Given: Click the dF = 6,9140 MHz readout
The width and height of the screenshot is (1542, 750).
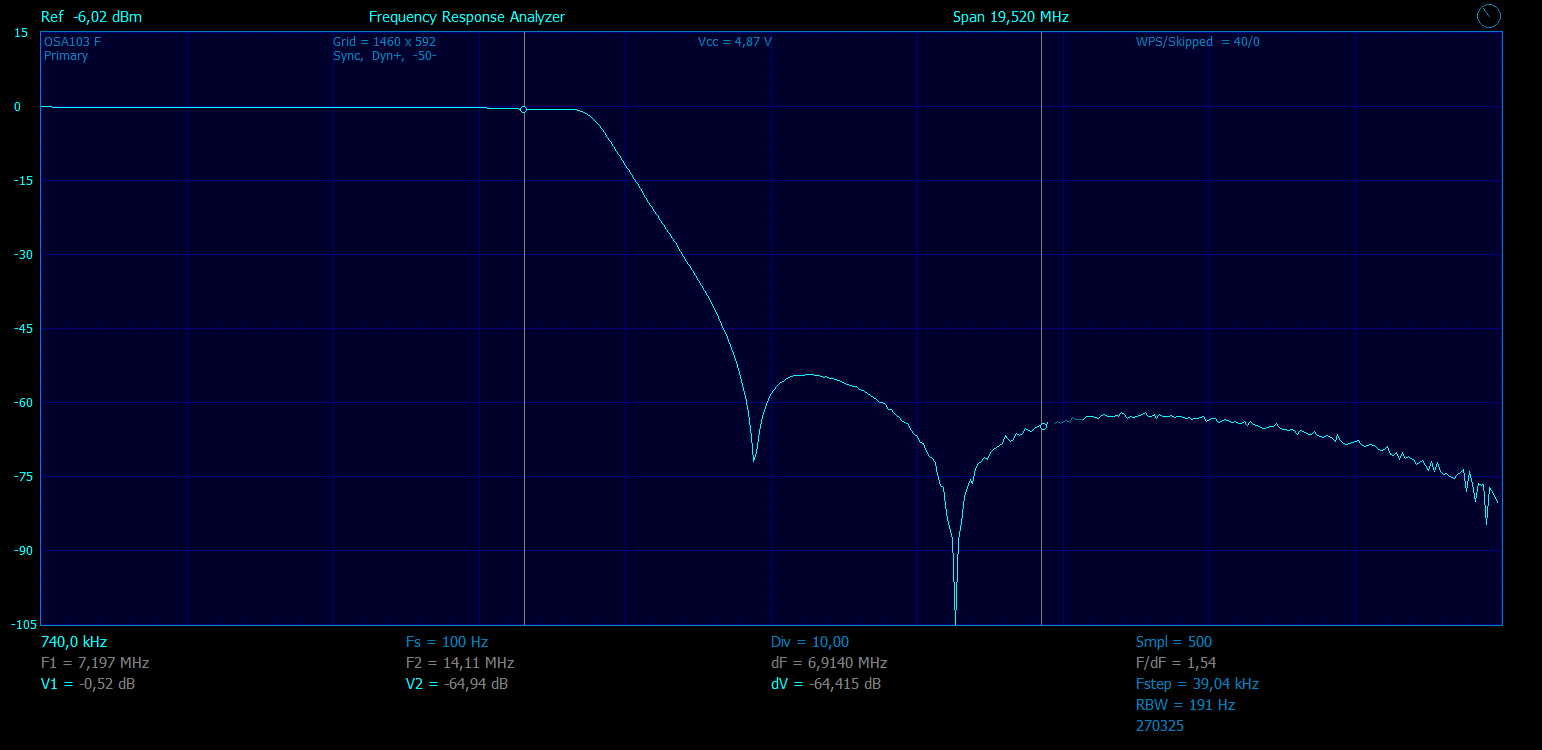Looking at the screenshot, I should (829, 663).
